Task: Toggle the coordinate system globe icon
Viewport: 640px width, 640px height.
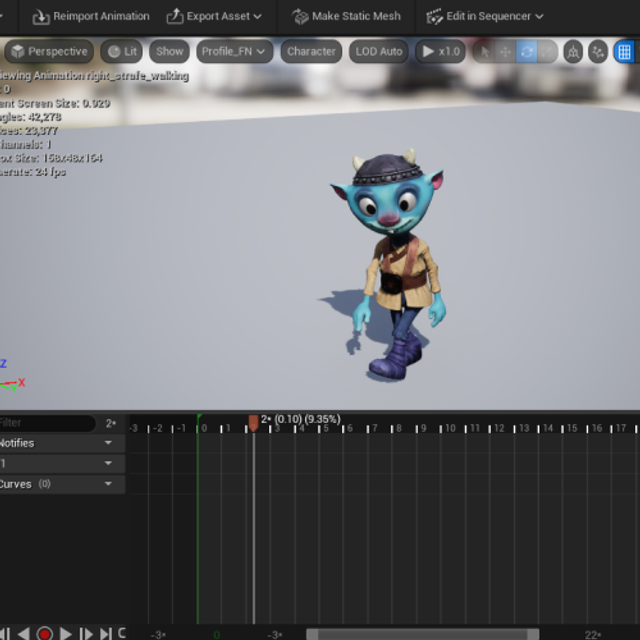Action: pyautogui.click(x=573, y=52)
